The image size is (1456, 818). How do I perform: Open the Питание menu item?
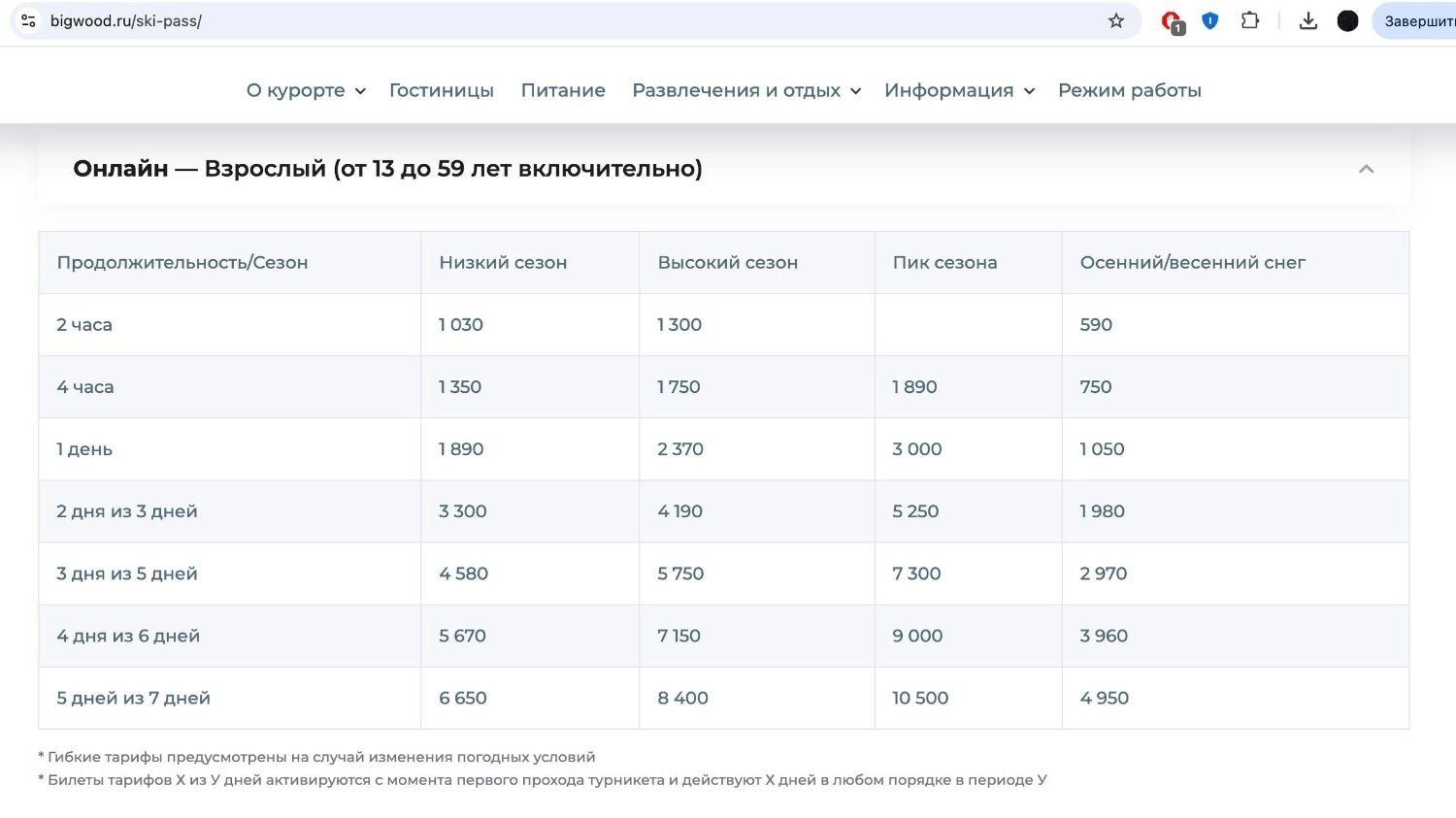tap(563, 90)
